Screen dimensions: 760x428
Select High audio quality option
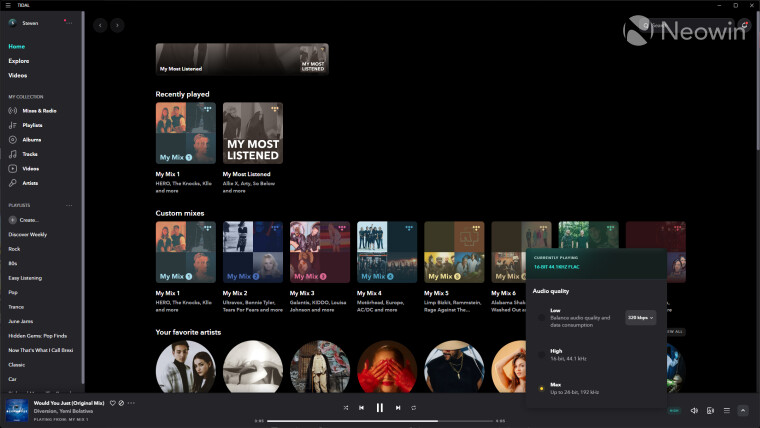coord(541,355)
